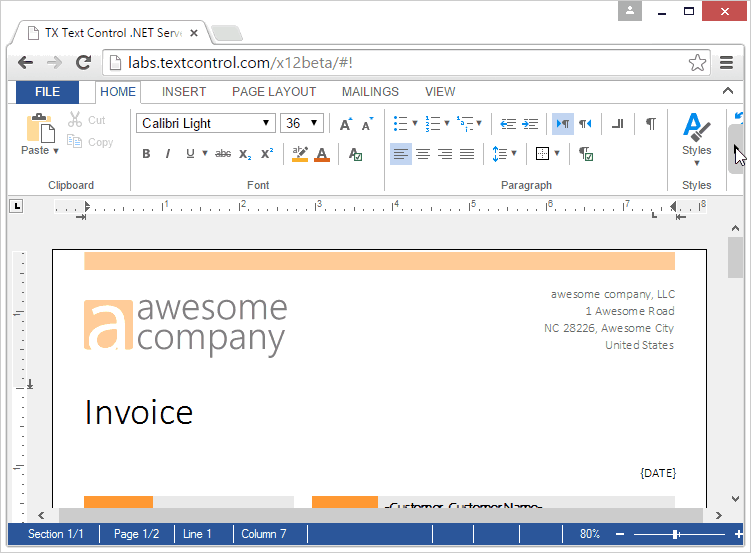Image resolution: width=751 pixels, height=553 pixels.
Task: Open the font name dropdown
Action: (x=206, y=123)
